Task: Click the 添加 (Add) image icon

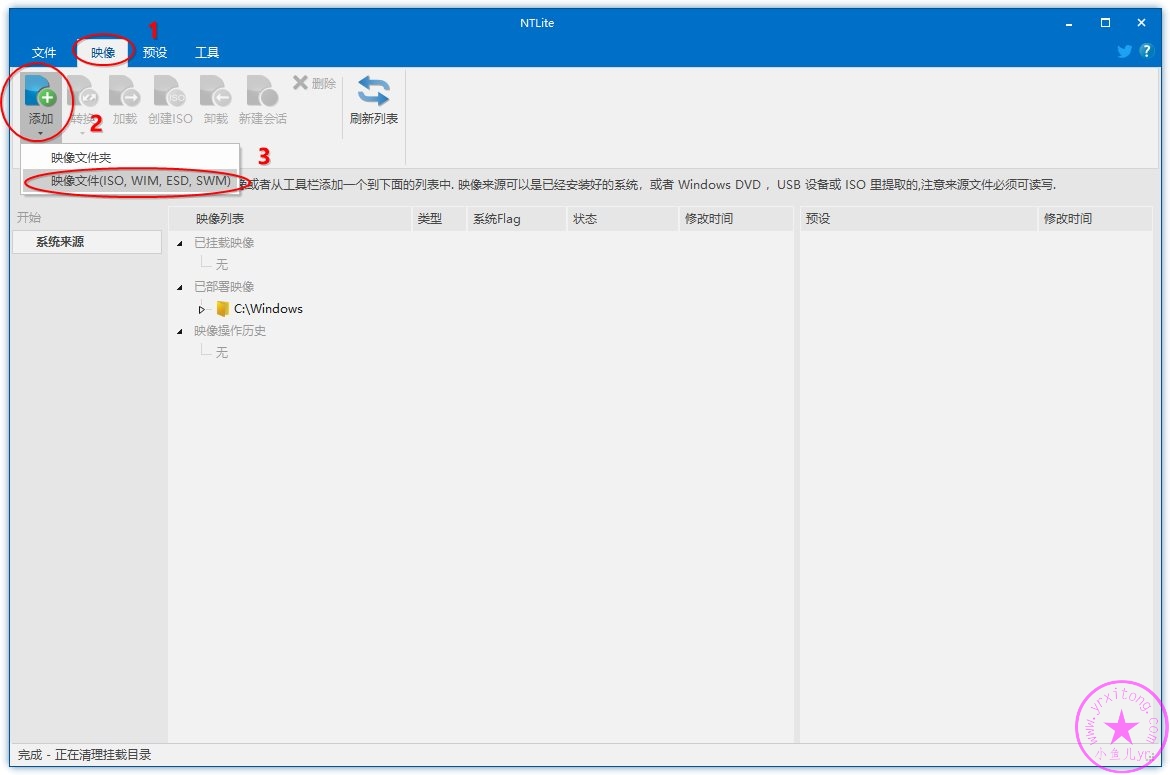Action: click(40, 91)
